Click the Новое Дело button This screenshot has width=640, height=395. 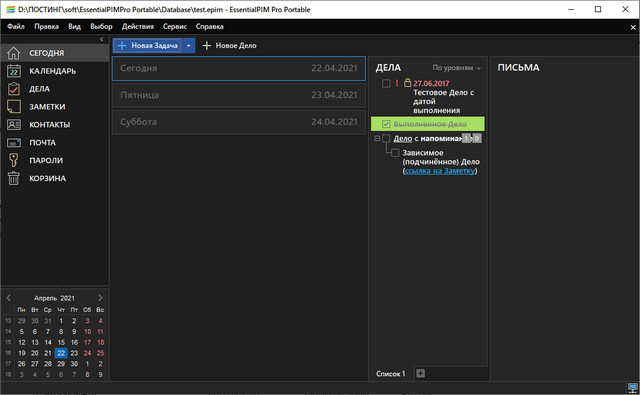pos(230,46)
